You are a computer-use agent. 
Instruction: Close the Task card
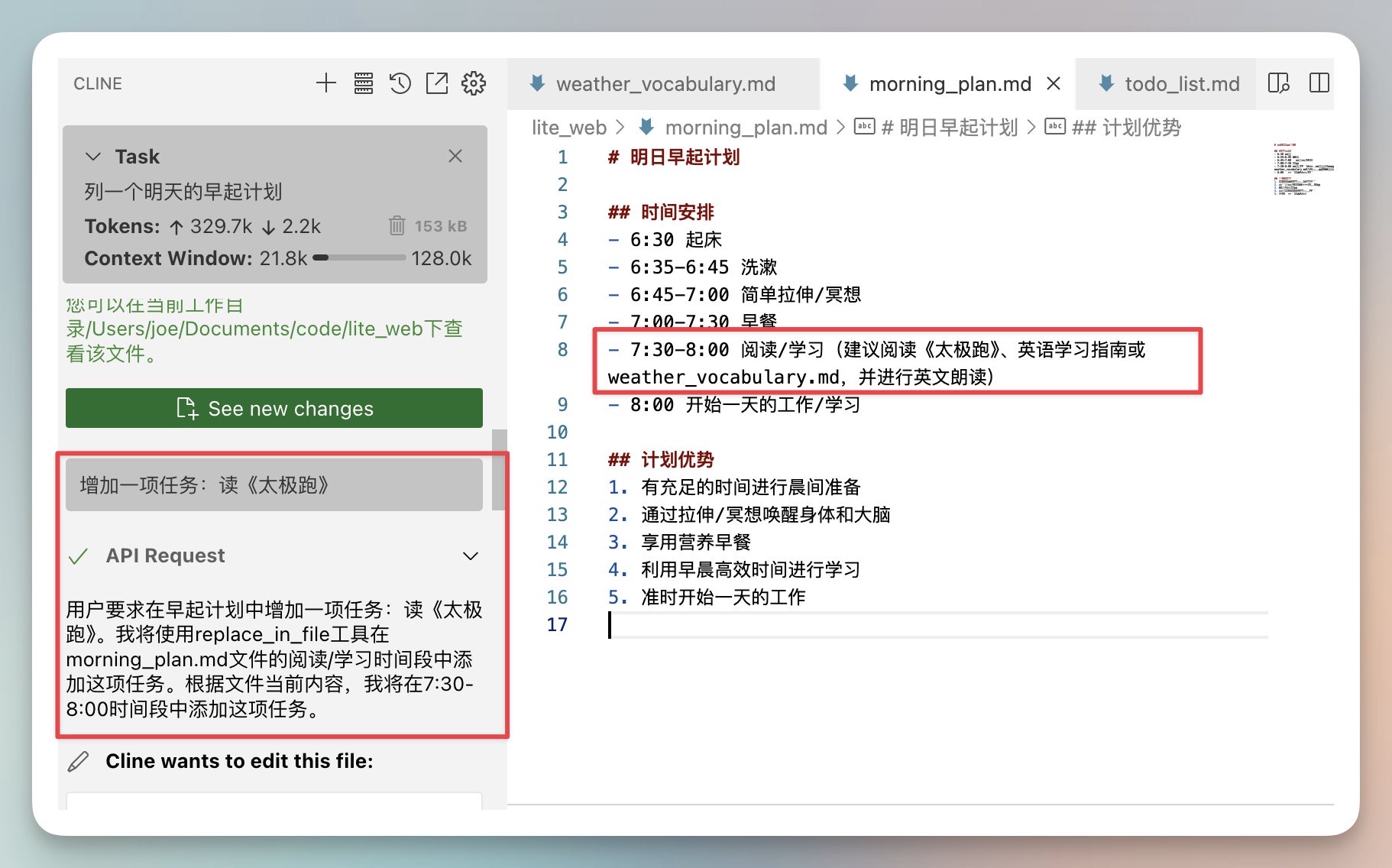(x=455, y=156)
